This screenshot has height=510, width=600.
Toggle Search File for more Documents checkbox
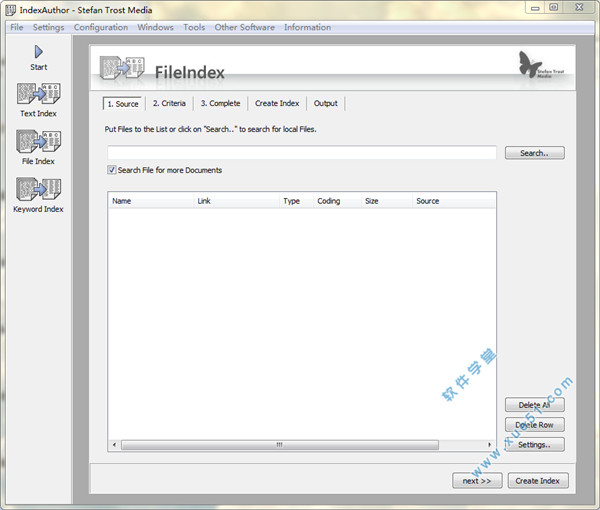pos(111,170)
